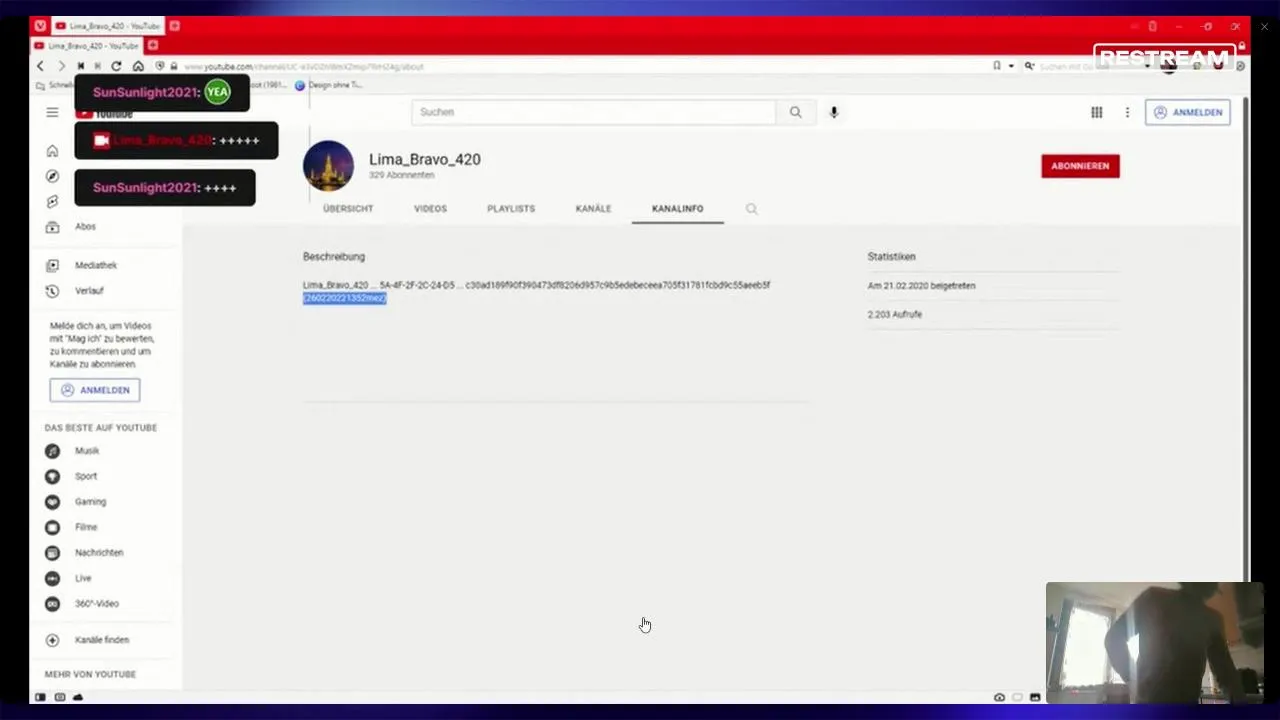1280x720 pixels.
Task: Open a new tab in upper tab bar
Action: point(174,25)
